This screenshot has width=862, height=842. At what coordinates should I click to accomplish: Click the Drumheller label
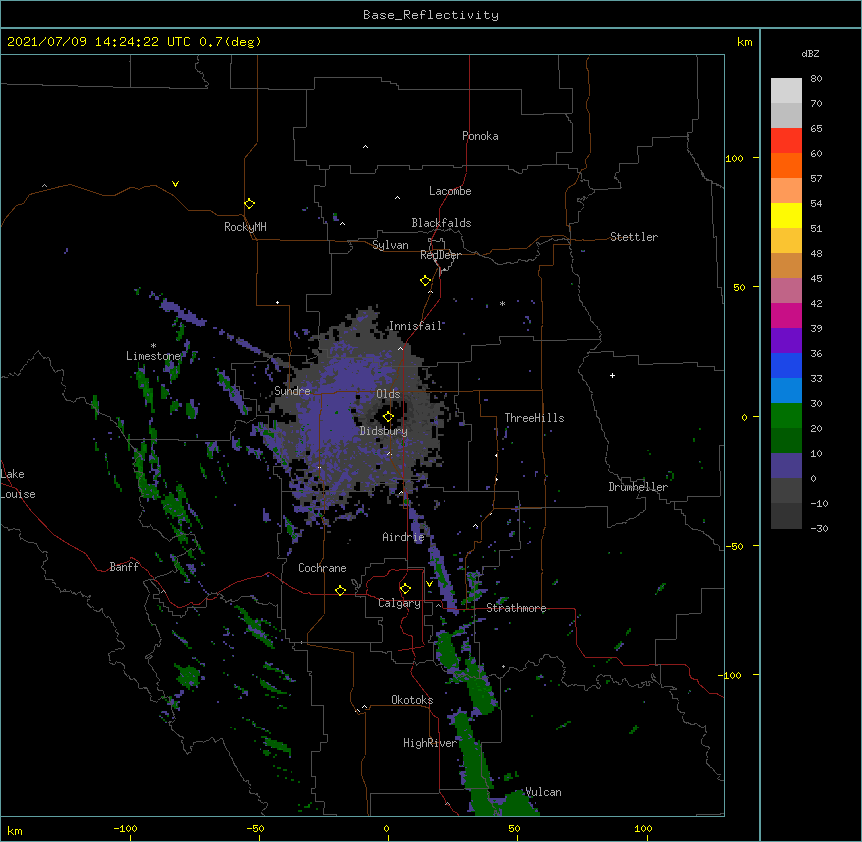638,487
